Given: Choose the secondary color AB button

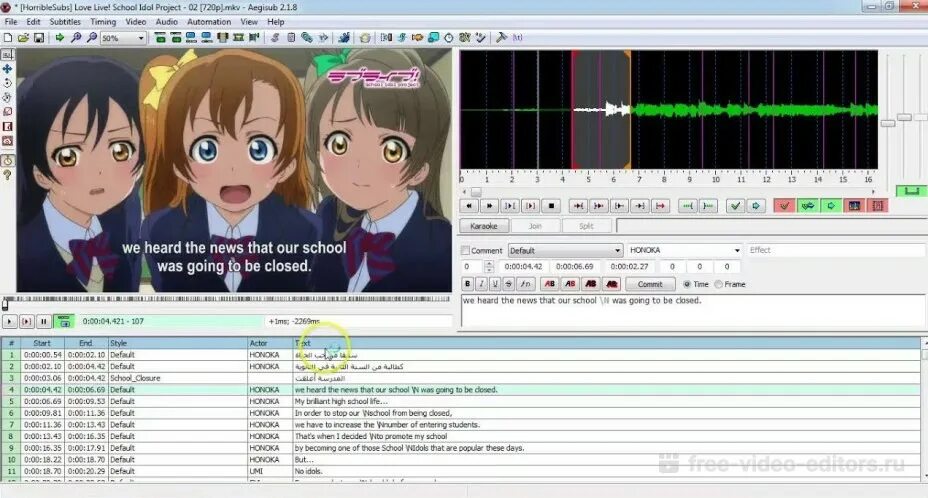Looking at the screenshot, I should click(x=571, y=284).
